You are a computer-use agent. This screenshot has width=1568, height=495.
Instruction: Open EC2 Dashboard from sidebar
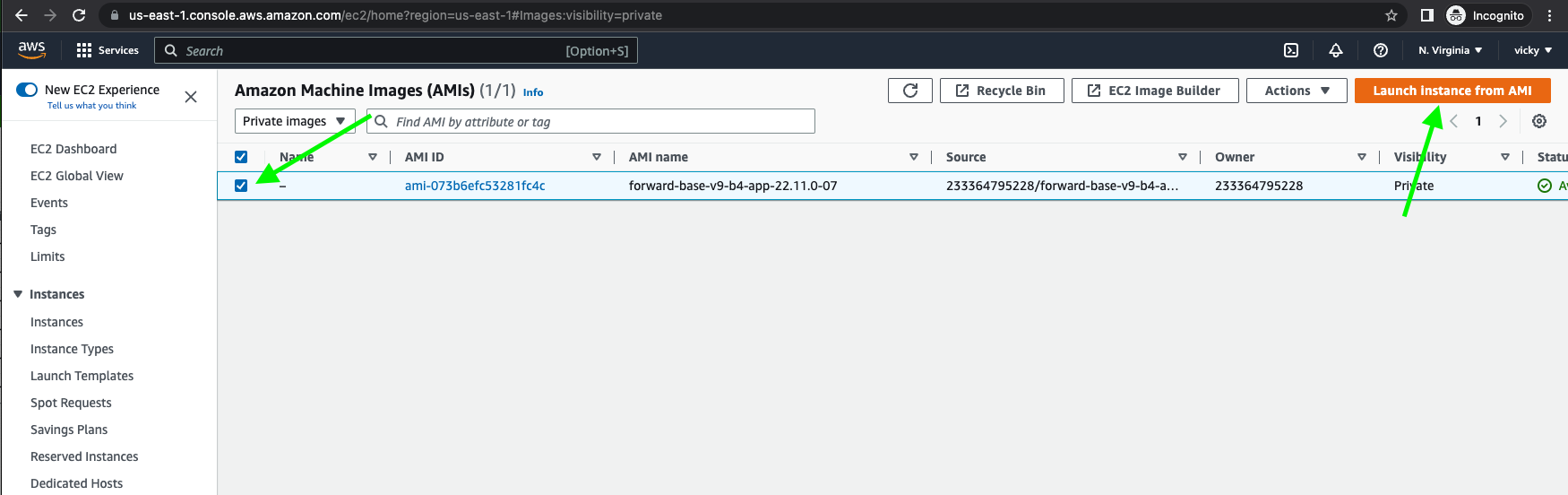click(x=73, y=149)
